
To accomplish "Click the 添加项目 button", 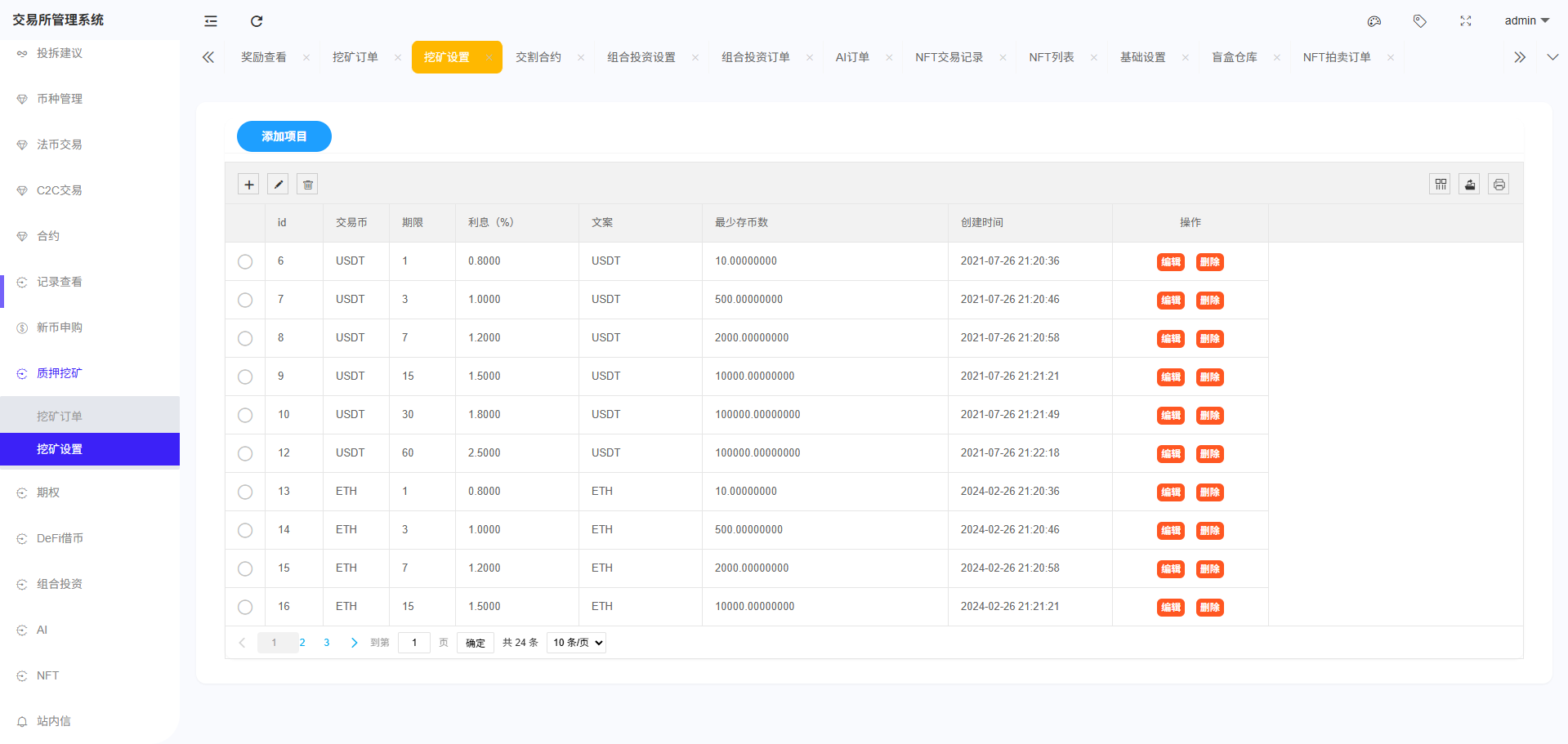I will tap(284, 136).
